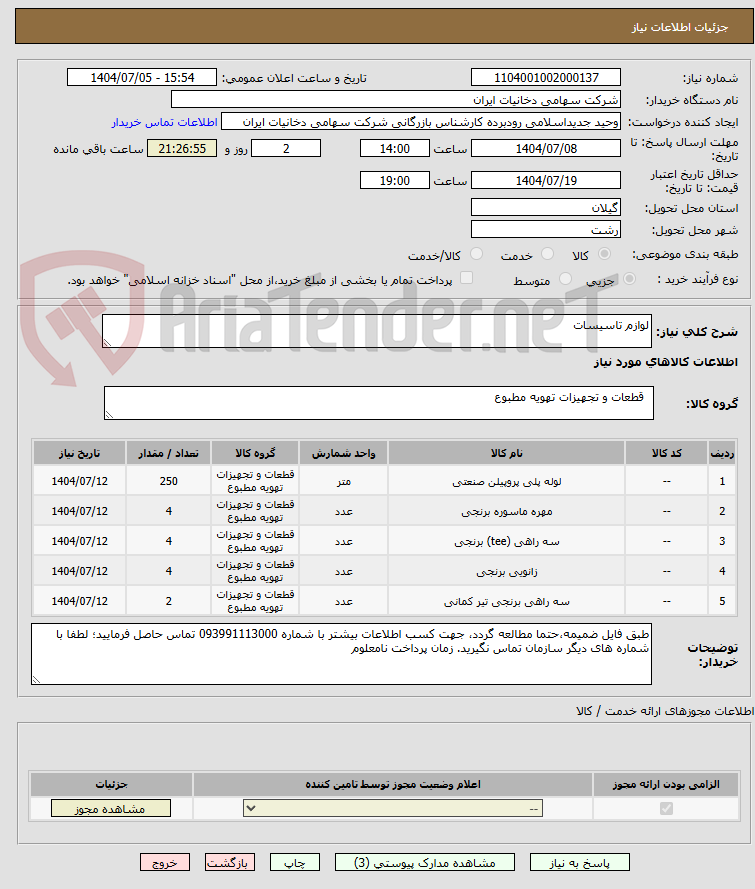Click the general description text area لوازم تاسیسات
This screenshot has width=755, height=889.
[377, 331]
